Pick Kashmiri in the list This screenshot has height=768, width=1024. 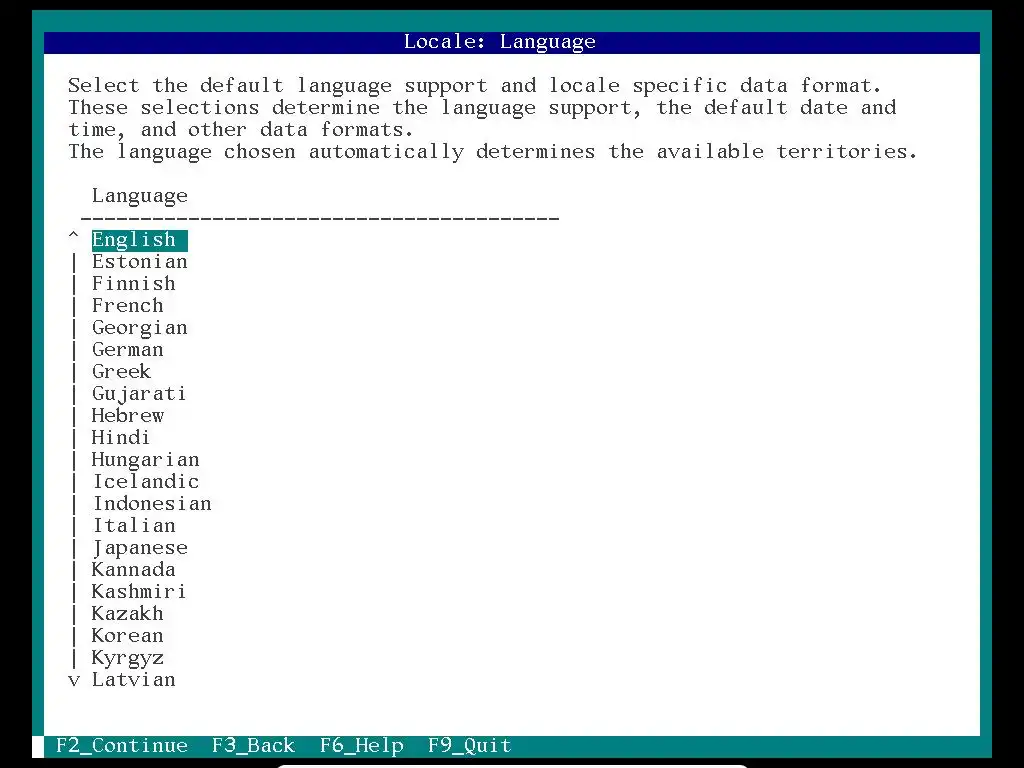[139, 592]
